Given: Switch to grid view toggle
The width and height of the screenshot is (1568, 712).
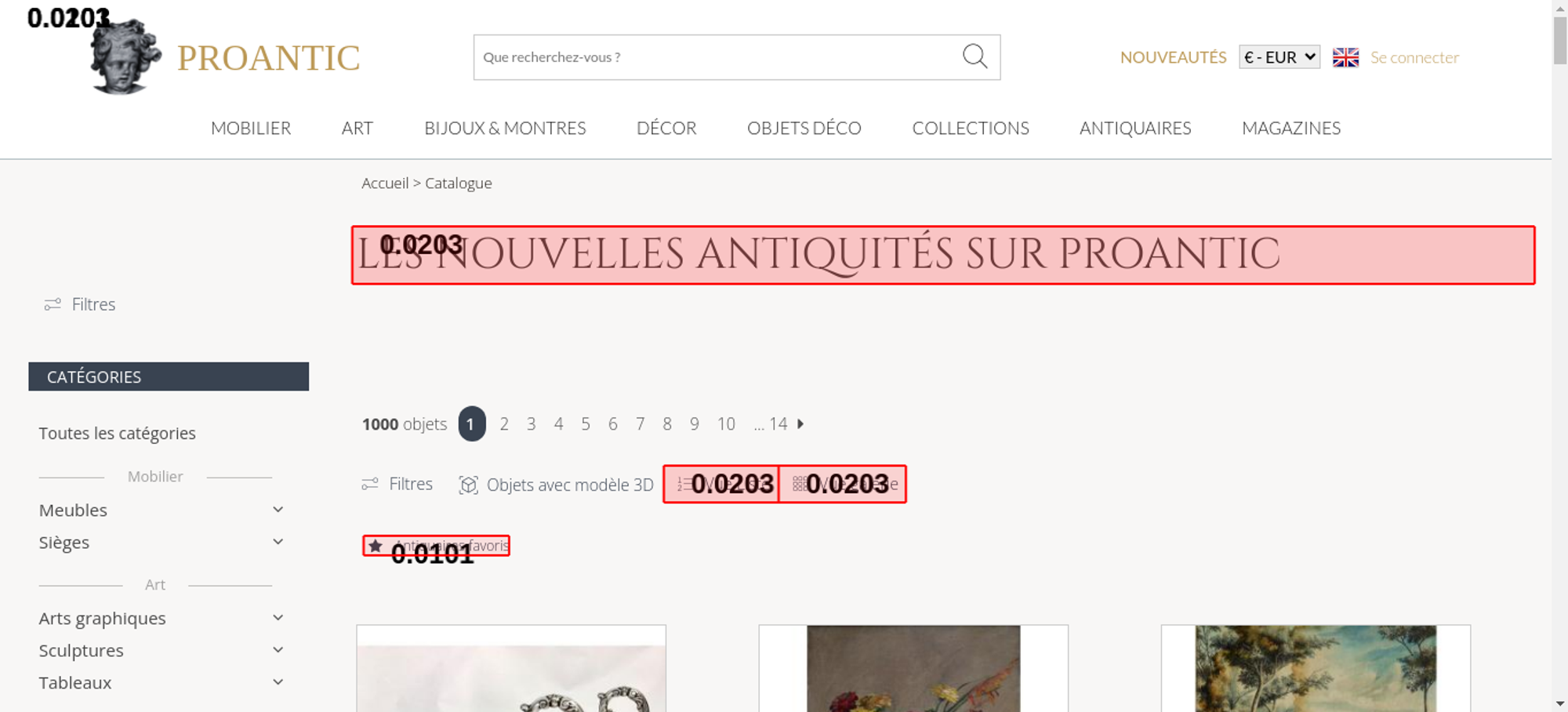Looking at the screenshot, I should 843,484.
